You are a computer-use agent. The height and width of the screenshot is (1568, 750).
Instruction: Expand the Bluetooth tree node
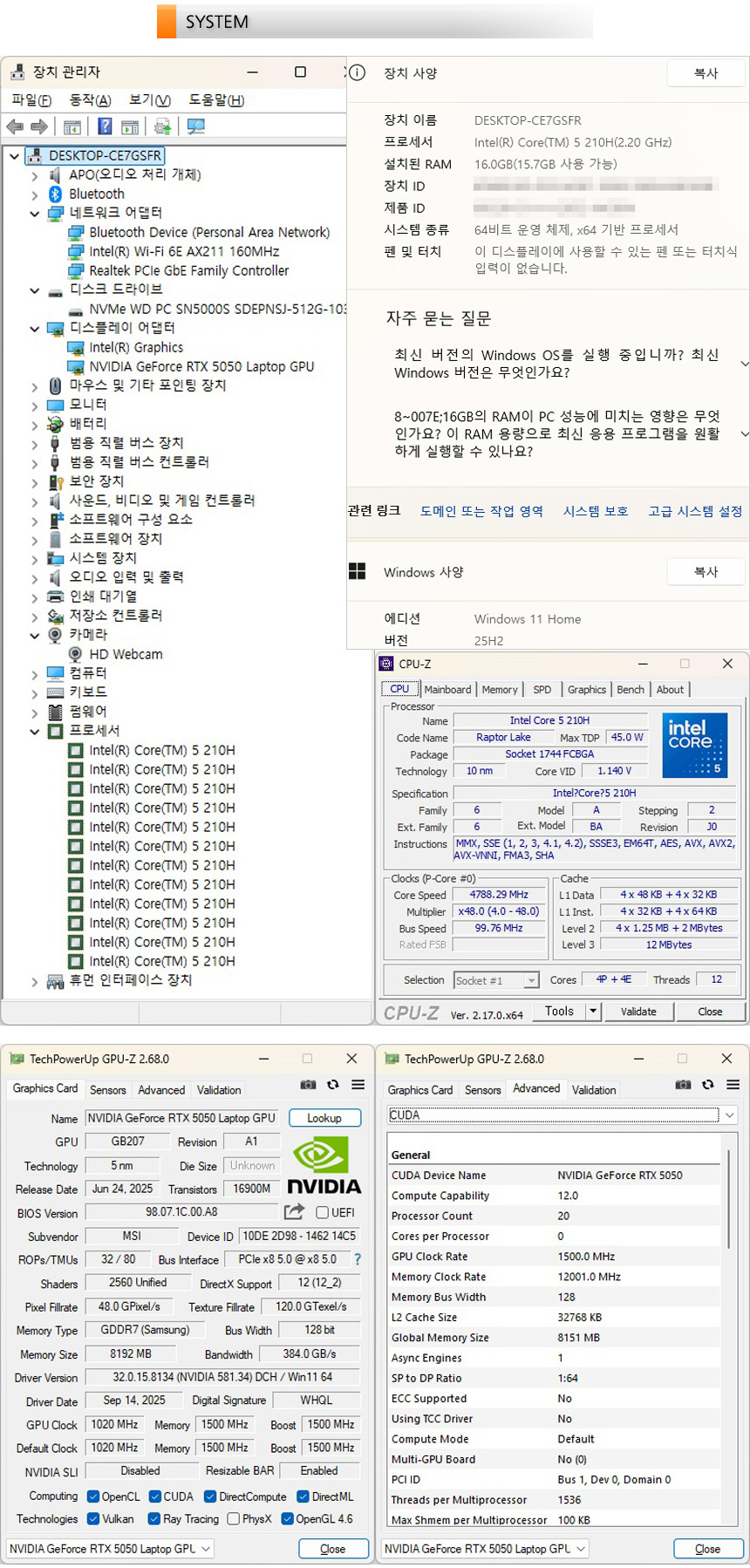(x=35, y=194)
